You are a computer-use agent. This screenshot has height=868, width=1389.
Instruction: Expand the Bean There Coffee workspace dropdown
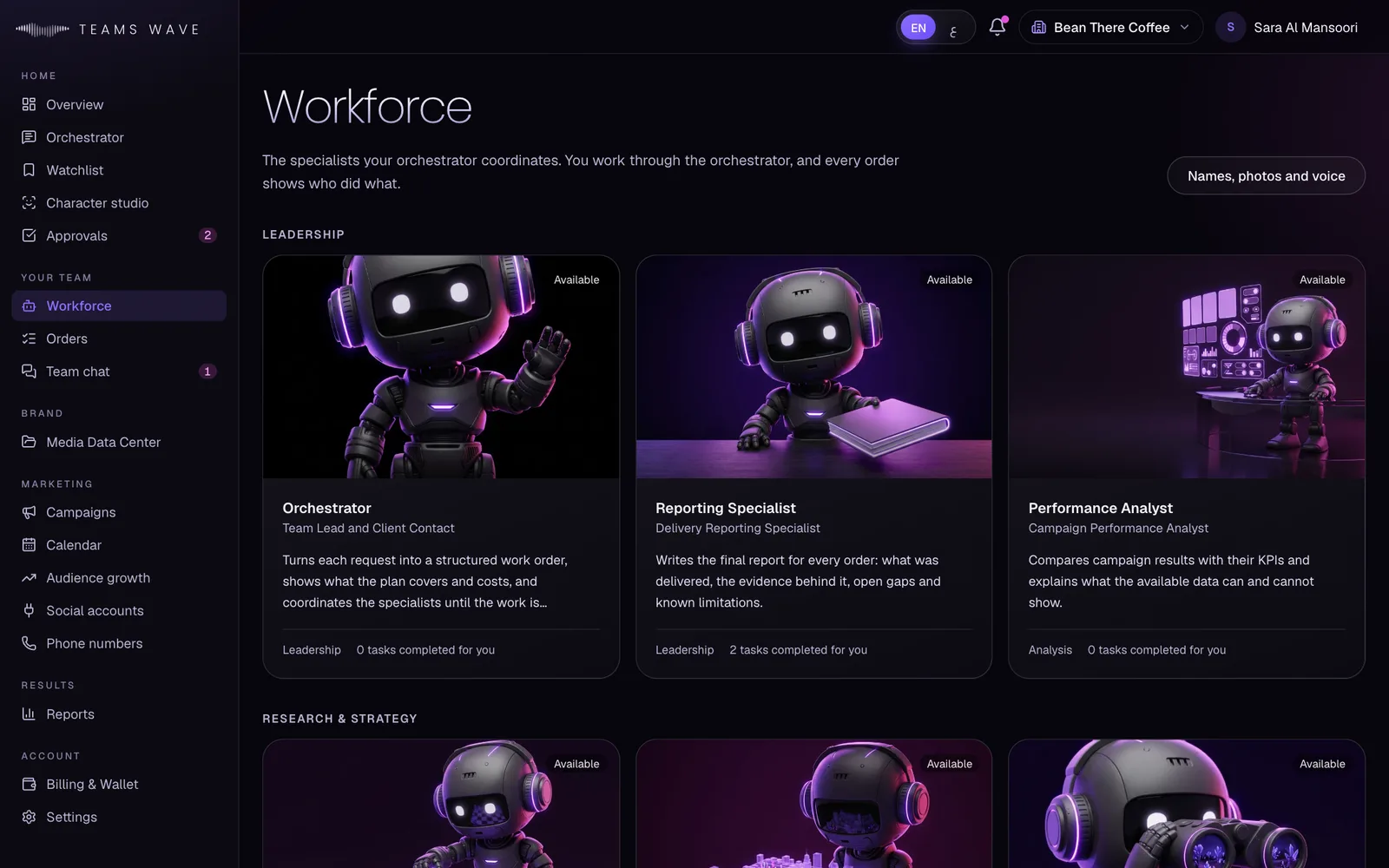pyautogui.click(x=1110, y=28)
